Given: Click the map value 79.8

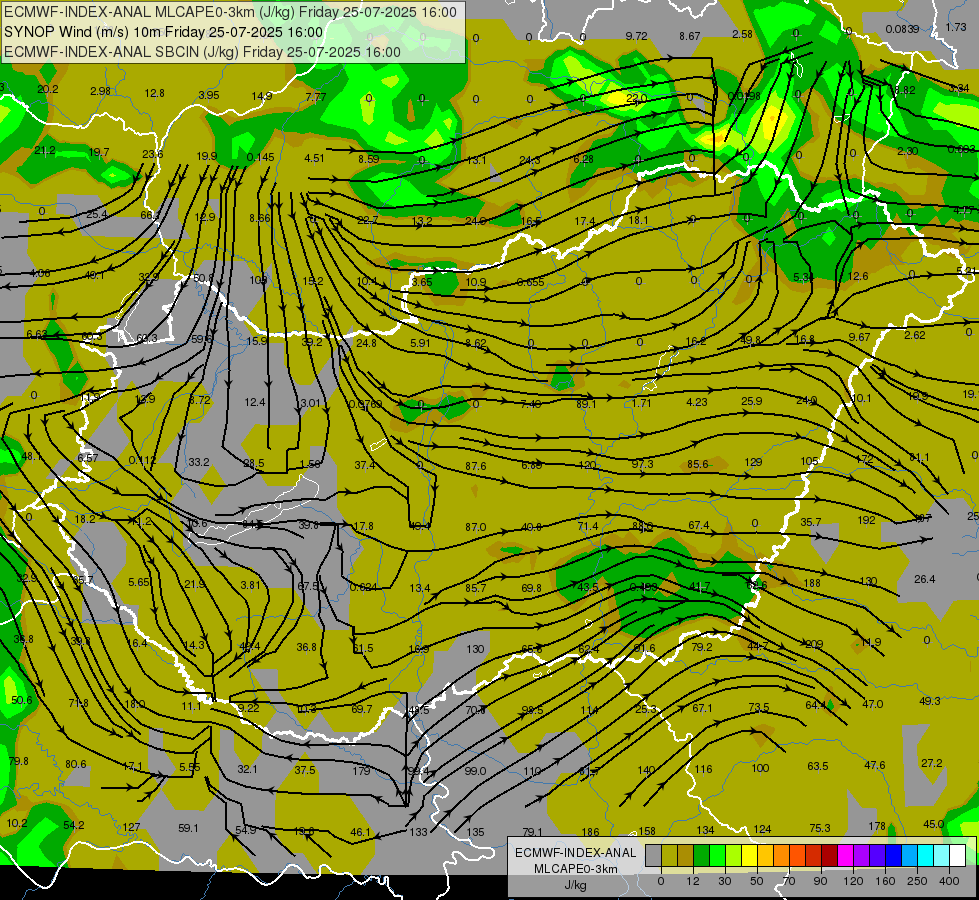Looking at the screenshot, I should click(x=19, y=761).
